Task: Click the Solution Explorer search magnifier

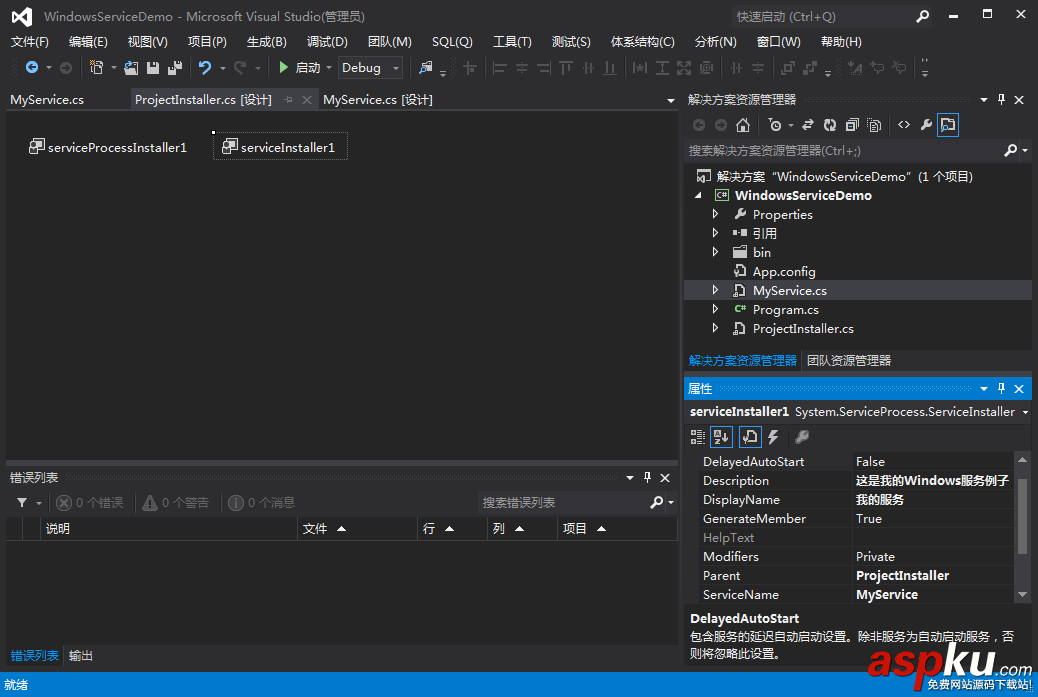Action: [1010, 150]
